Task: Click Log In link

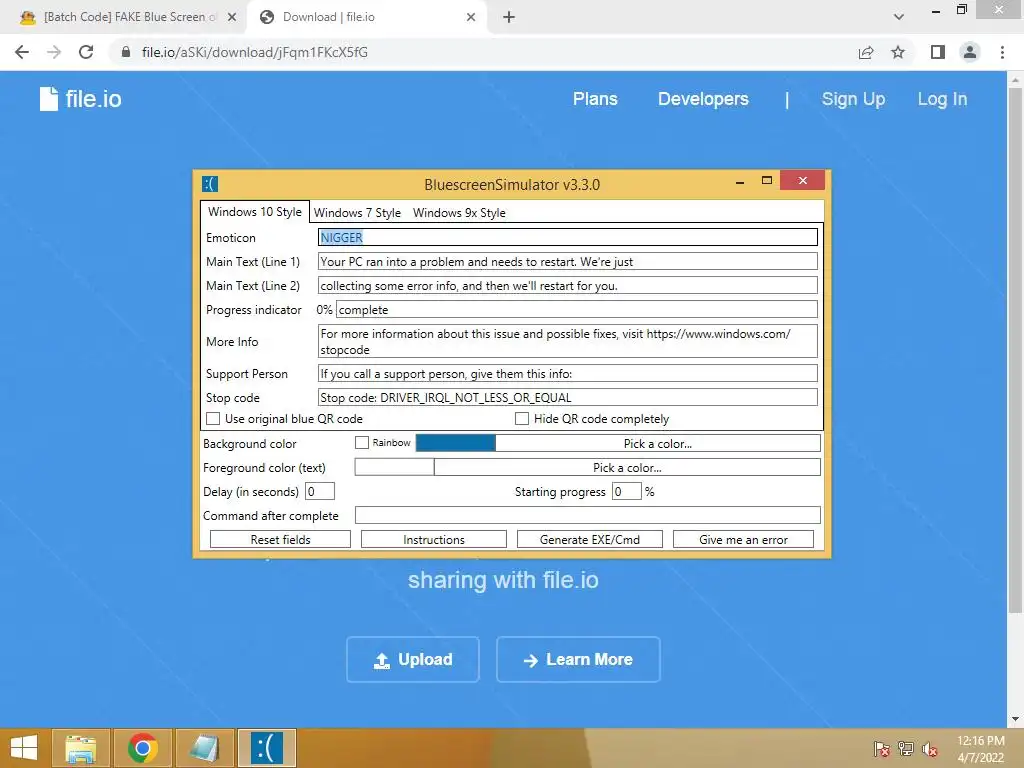Action: click(942, 99)
